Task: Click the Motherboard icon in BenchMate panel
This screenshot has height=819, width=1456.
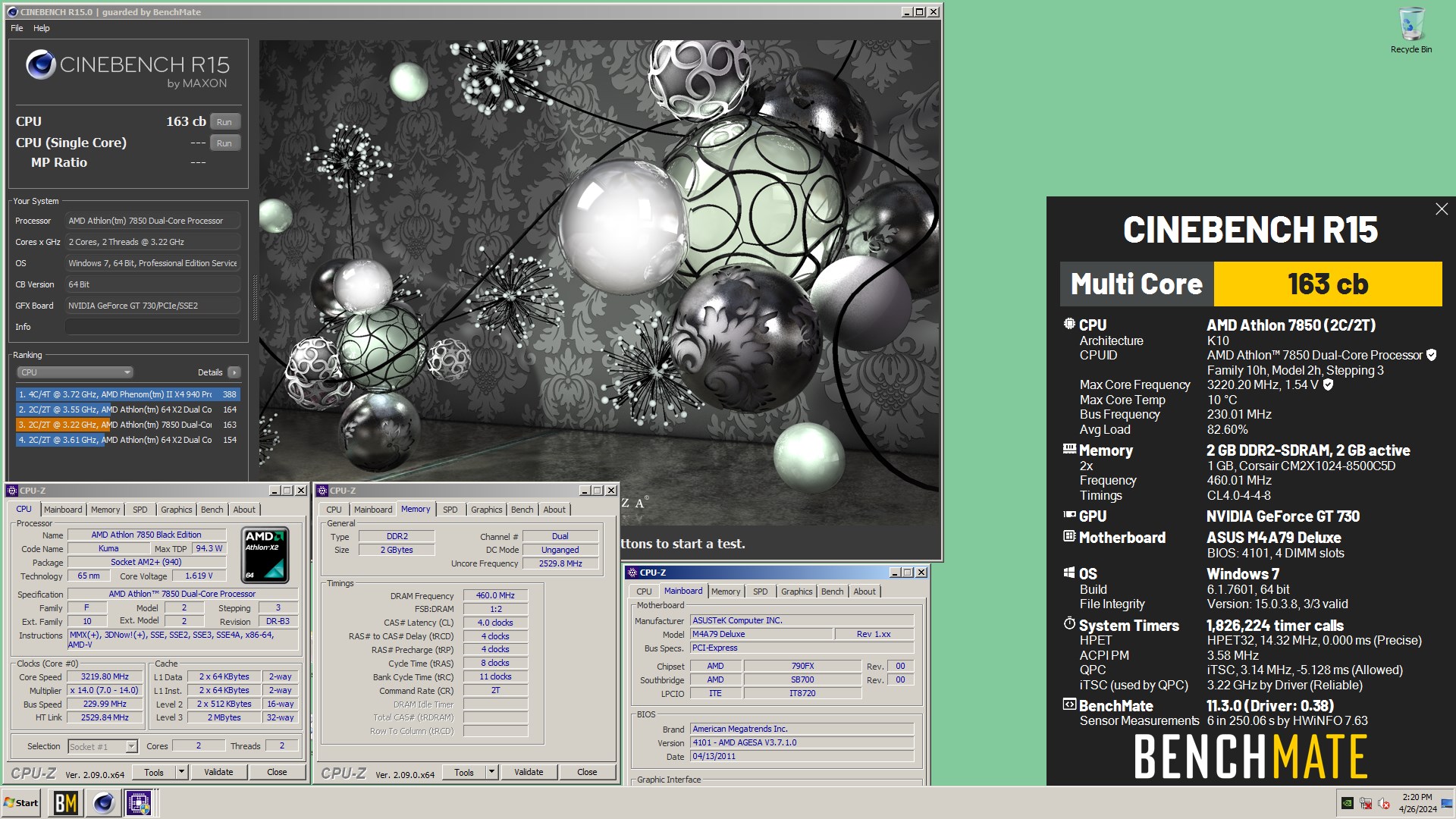Action: (x=1069, y=536)
